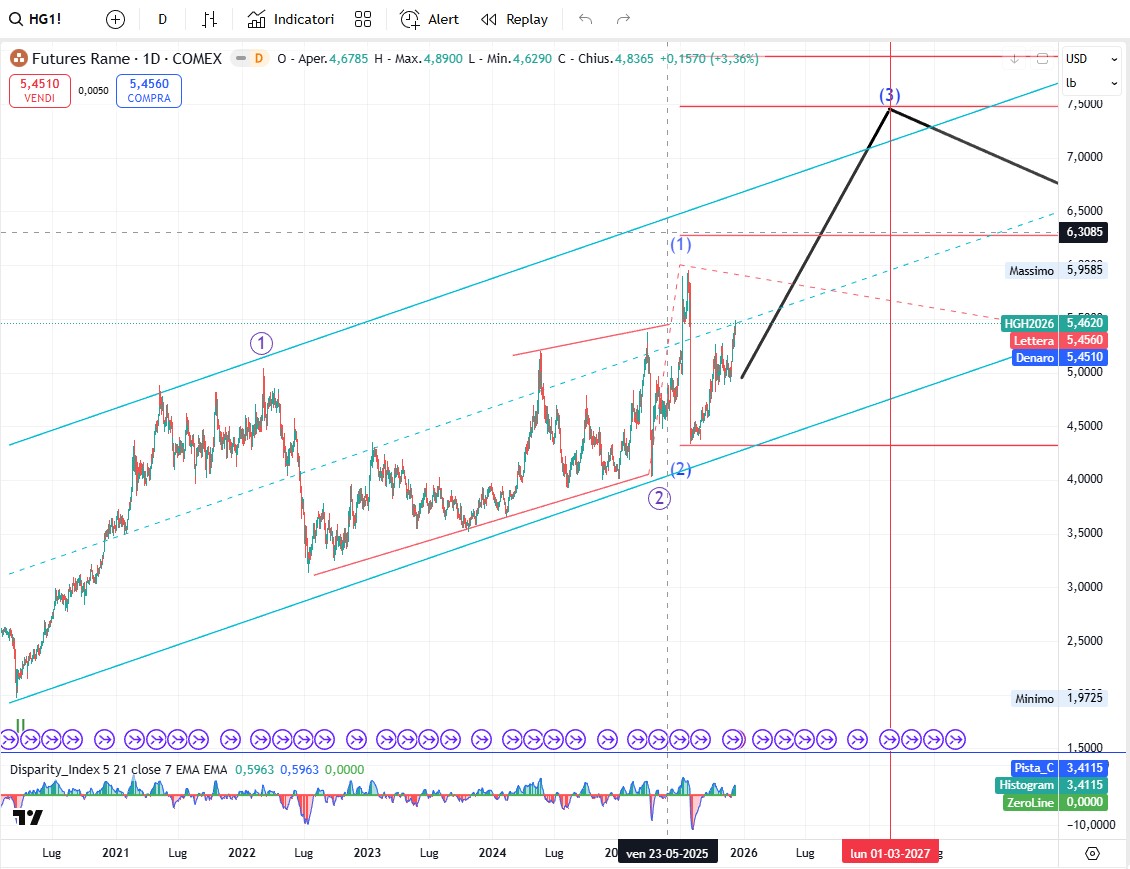
Task: Click the TradingView logo in the indicator pane
Action: pyautogui.click(x=28, y=817)
